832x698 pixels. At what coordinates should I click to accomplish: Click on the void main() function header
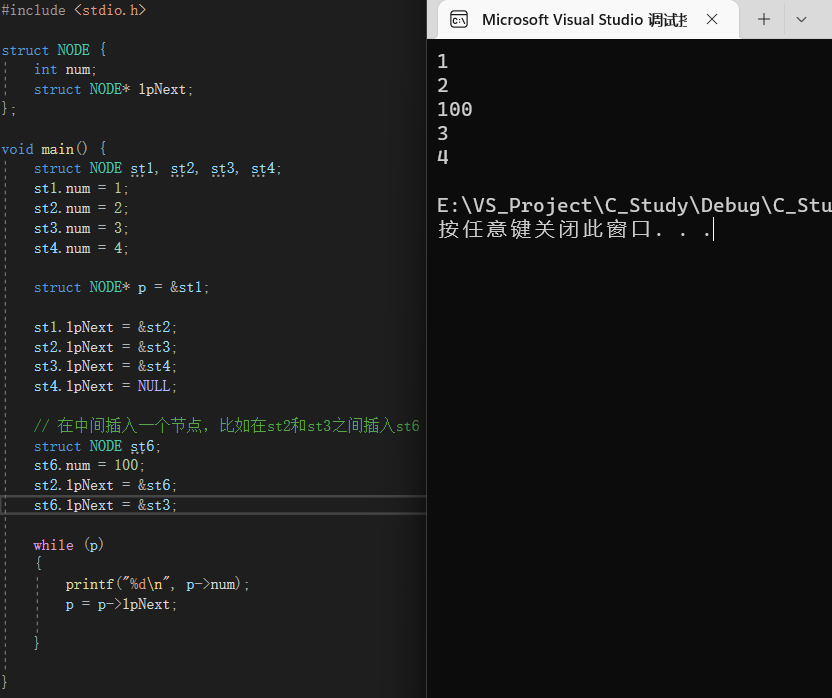52,149
